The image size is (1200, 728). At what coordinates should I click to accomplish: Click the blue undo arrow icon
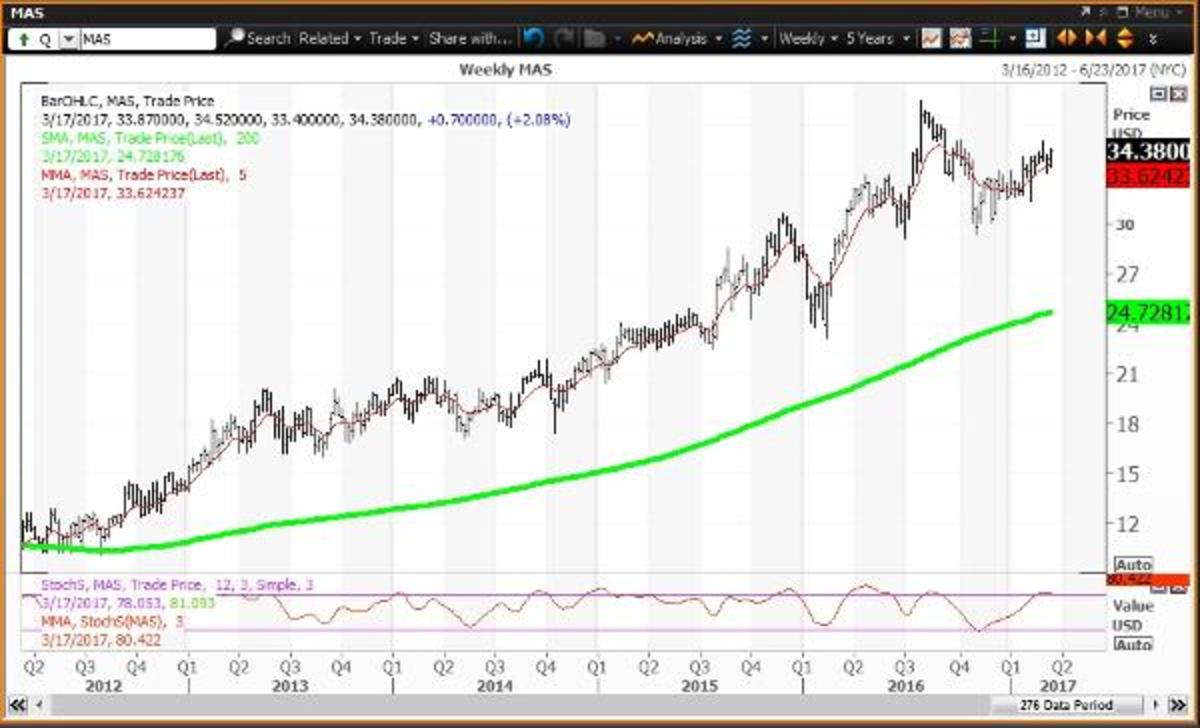[533, 39]
